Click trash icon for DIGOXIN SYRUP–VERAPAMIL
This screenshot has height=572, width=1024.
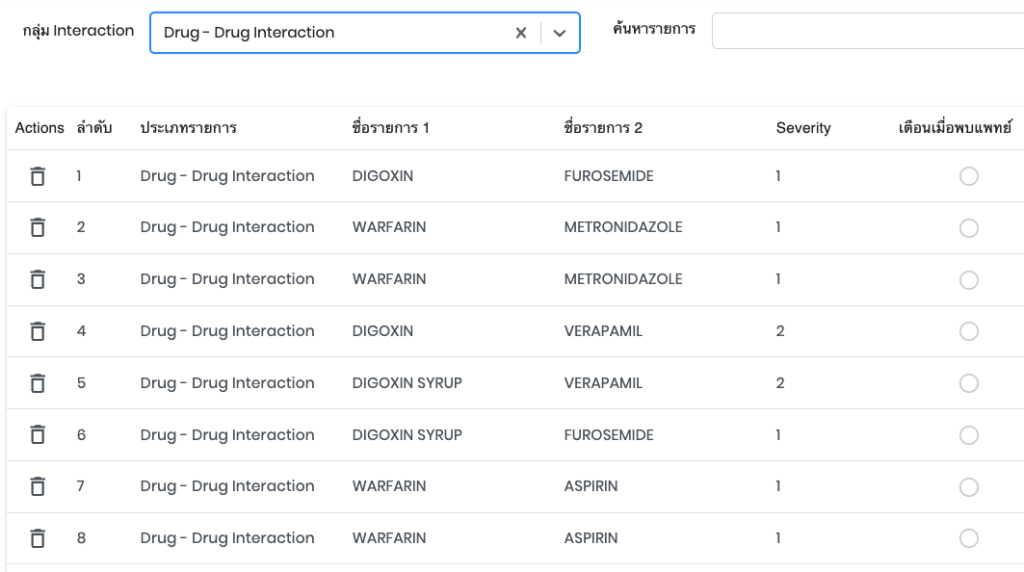click(x=38, y=383)
